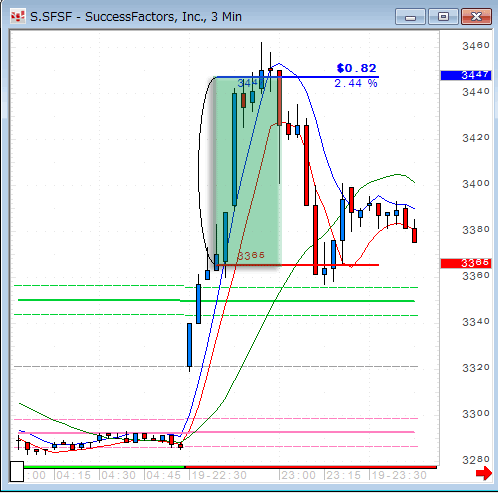This screenshot has height=493, width=498.
Task: Select the red 3365 price label on the axis
Action: click(466, 263)
